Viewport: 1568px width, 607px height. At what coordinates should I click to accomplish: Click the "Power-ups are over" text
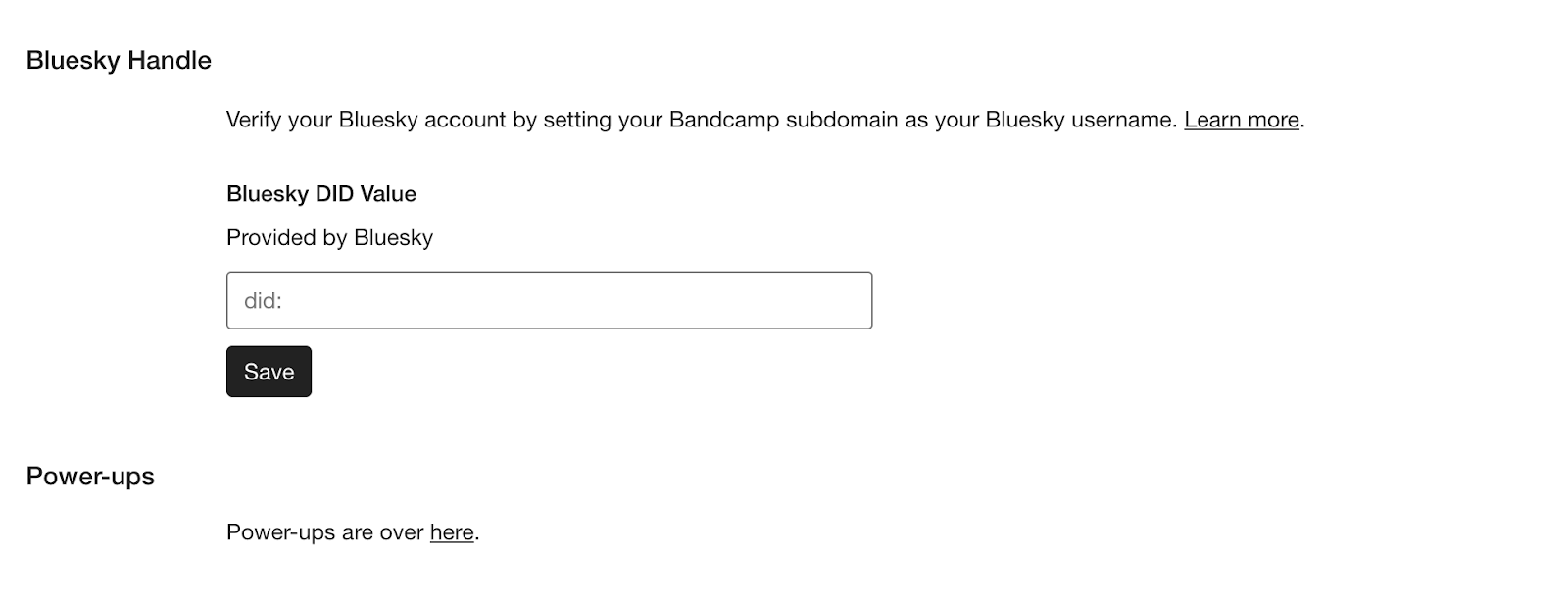click(x=324, y=532)
